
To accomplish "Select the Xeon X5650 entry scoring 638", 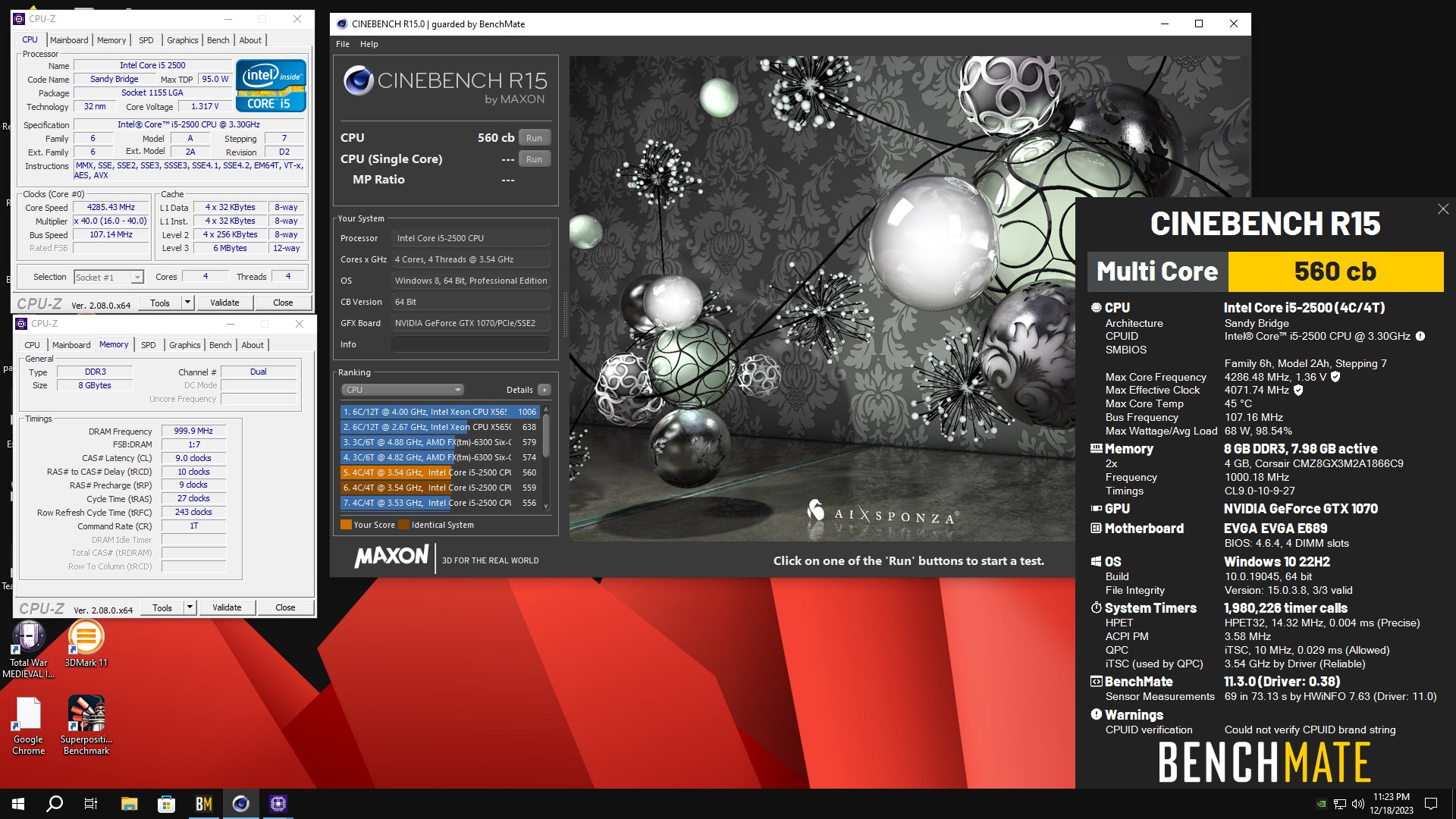I will [440, 427].
